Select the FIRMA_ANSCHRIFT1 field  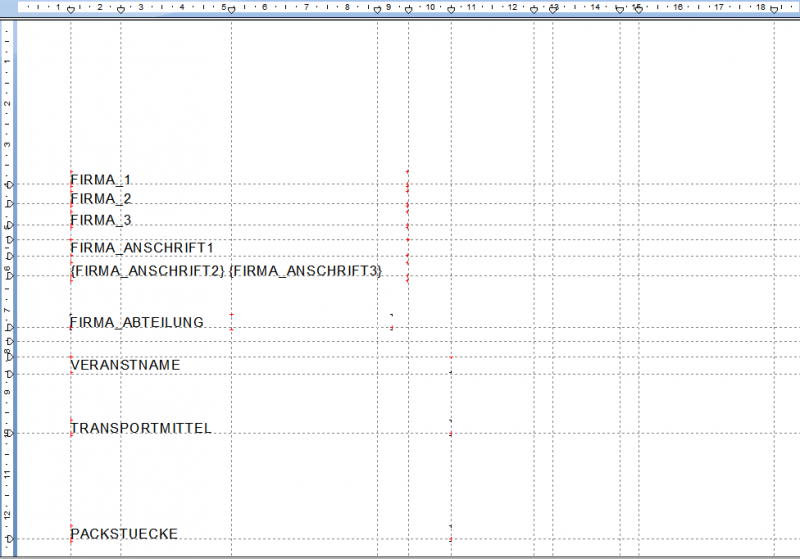142,248
